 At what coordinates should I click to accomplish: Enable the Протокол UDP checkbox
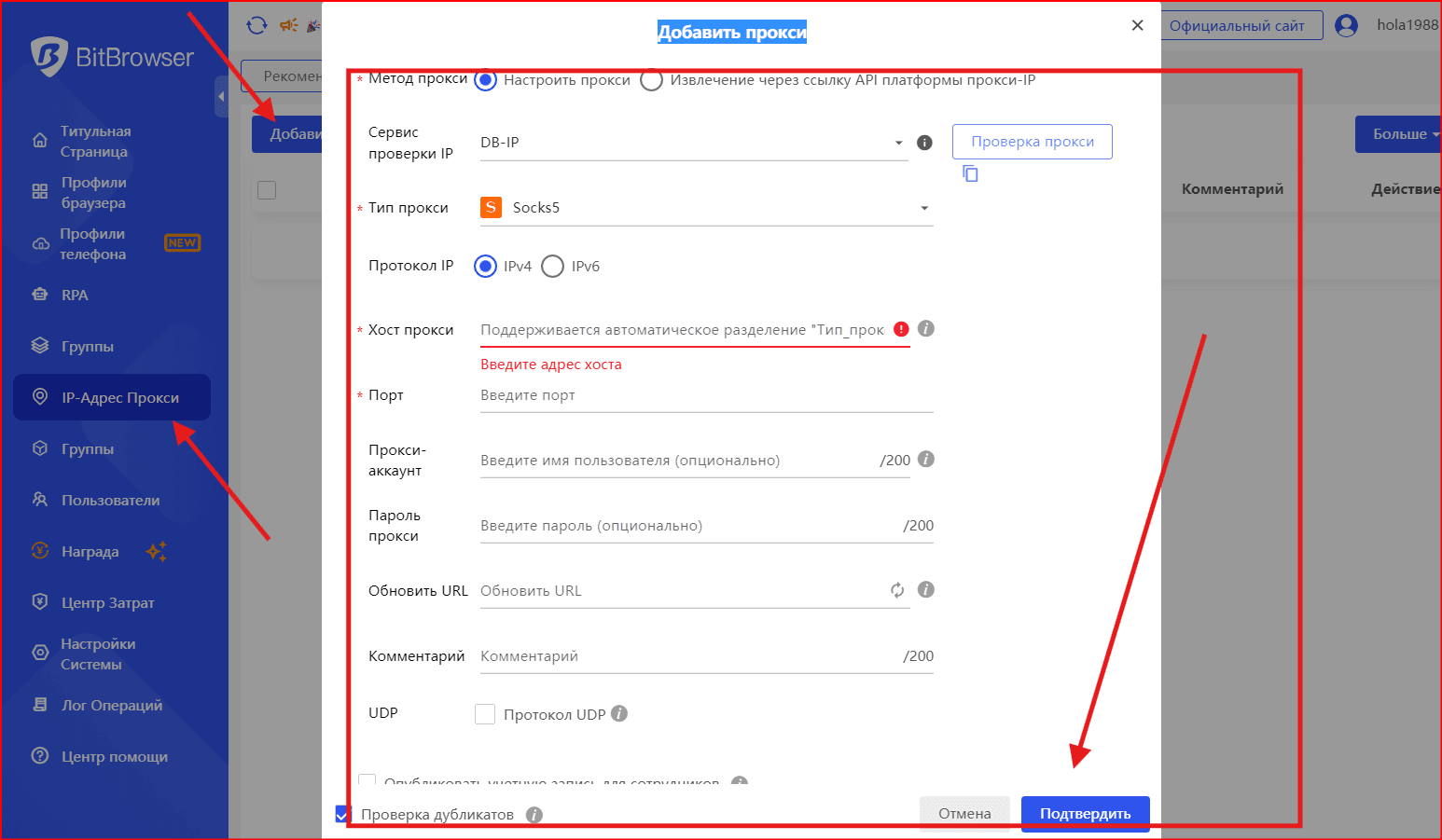(x=485, y=714)
